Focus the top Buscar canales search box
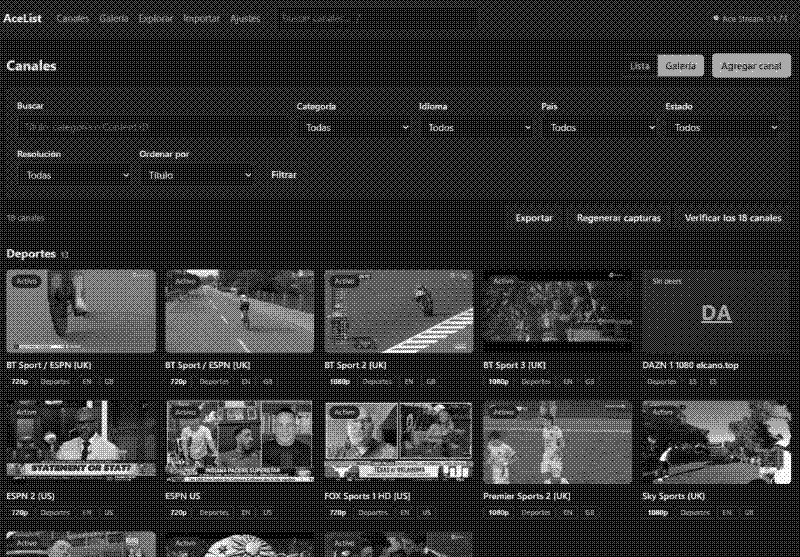 tap(377, 18)
